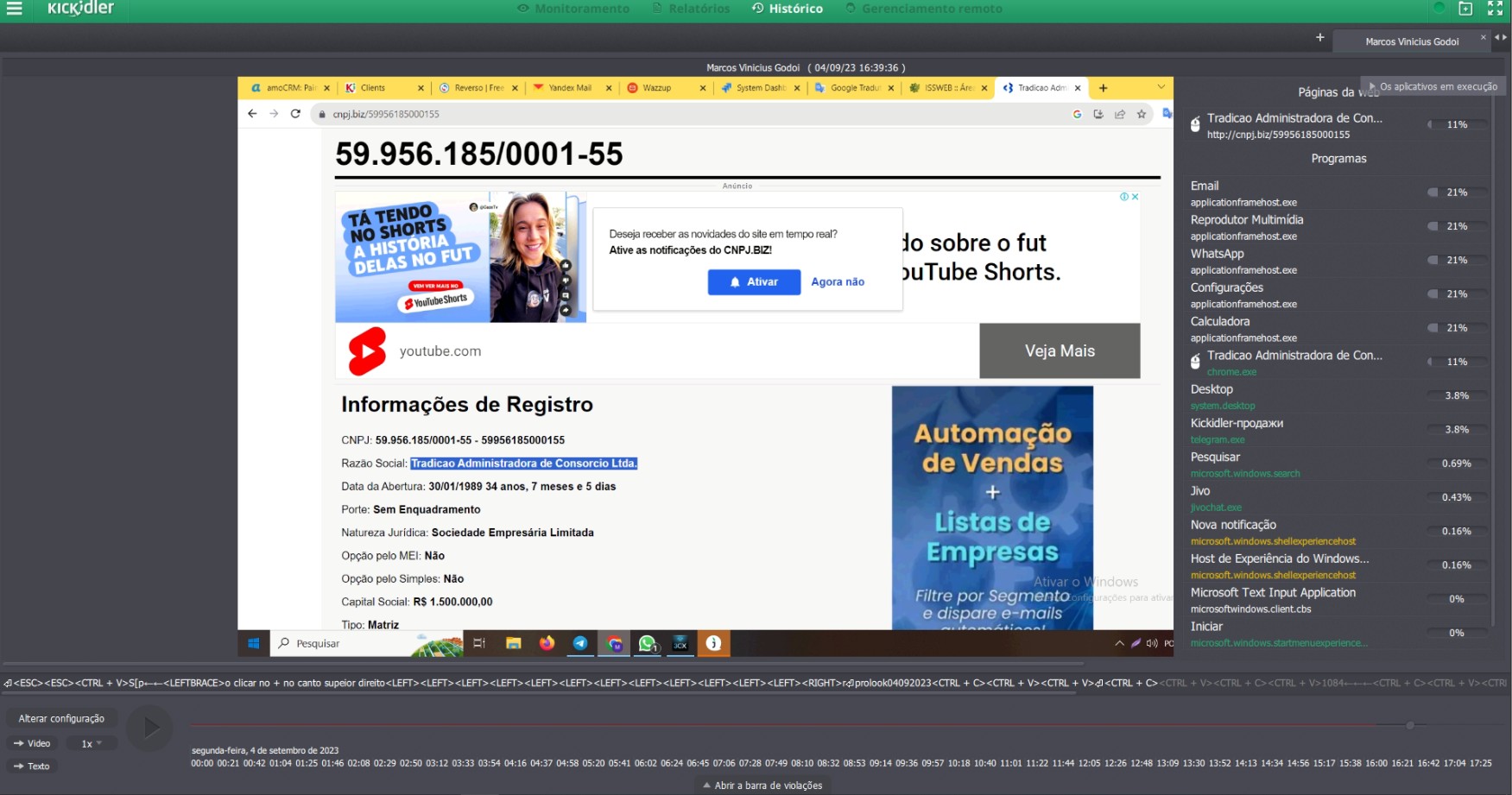Viewport: 1512px width, 795px height.
Task: Click the Video mode button
Action: tap(33, 743)
